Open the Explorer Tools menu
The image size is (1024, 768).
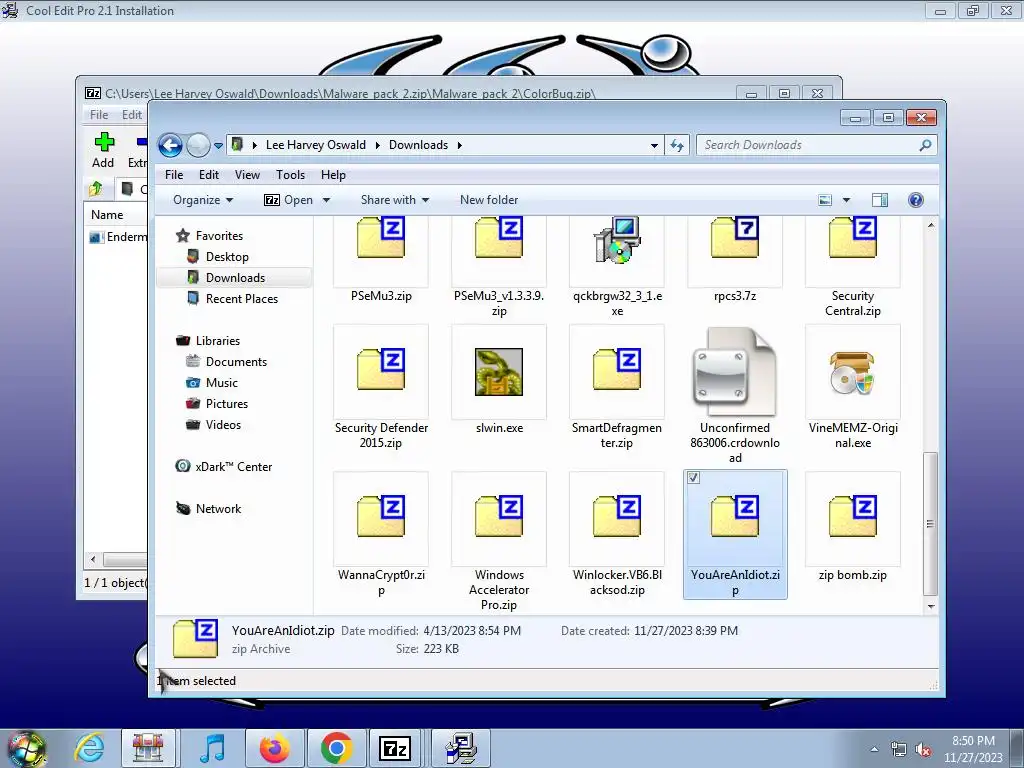pyautogui.click(x=290, y=175)
